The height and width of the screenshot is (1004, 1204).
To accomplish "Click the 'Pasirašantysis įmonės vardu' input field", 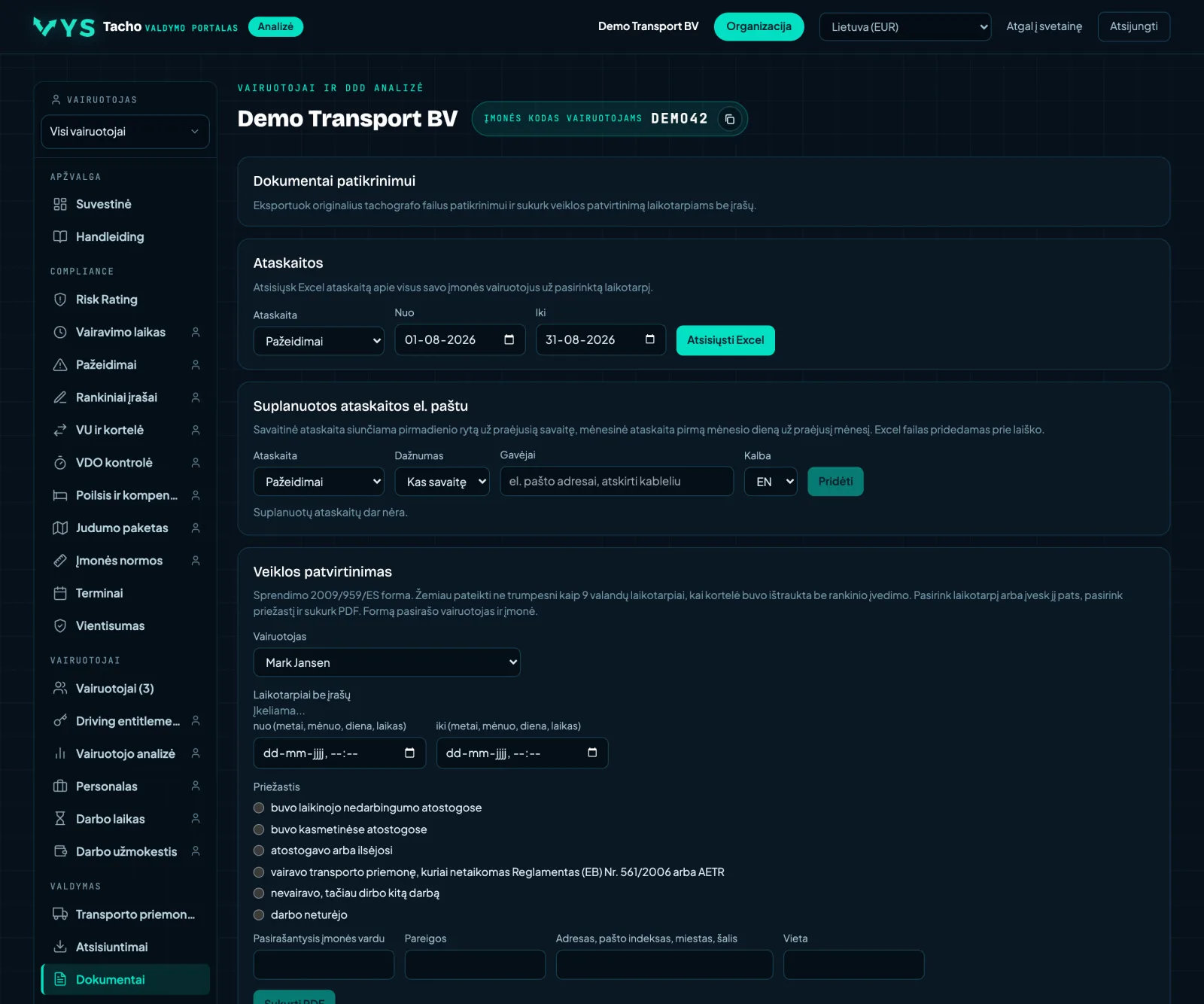I will 324,965.
